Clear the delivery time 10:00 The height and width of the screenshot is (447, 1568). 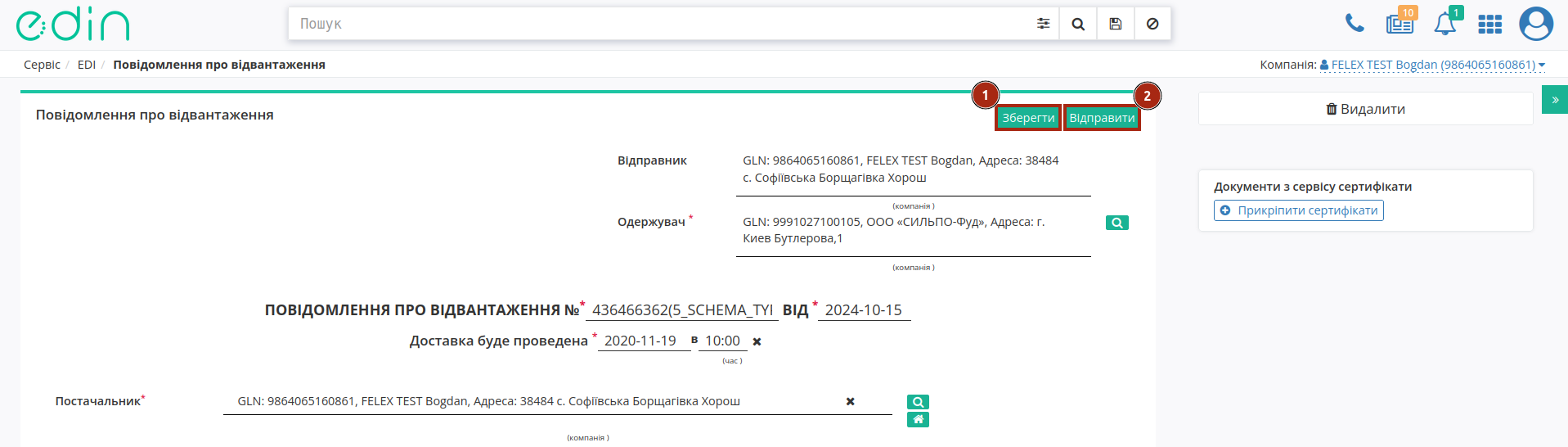coord(757,341)
